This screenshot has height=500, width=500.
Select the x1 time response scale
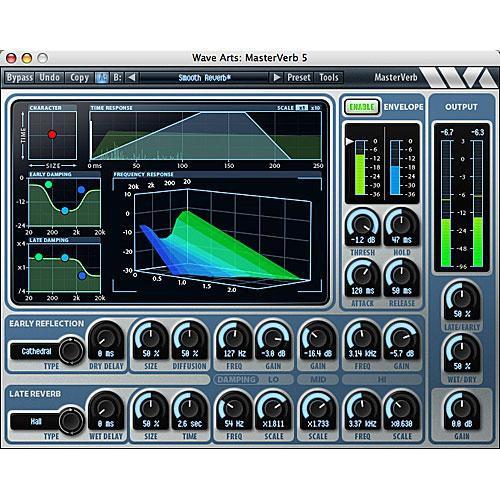coord(302,108)
